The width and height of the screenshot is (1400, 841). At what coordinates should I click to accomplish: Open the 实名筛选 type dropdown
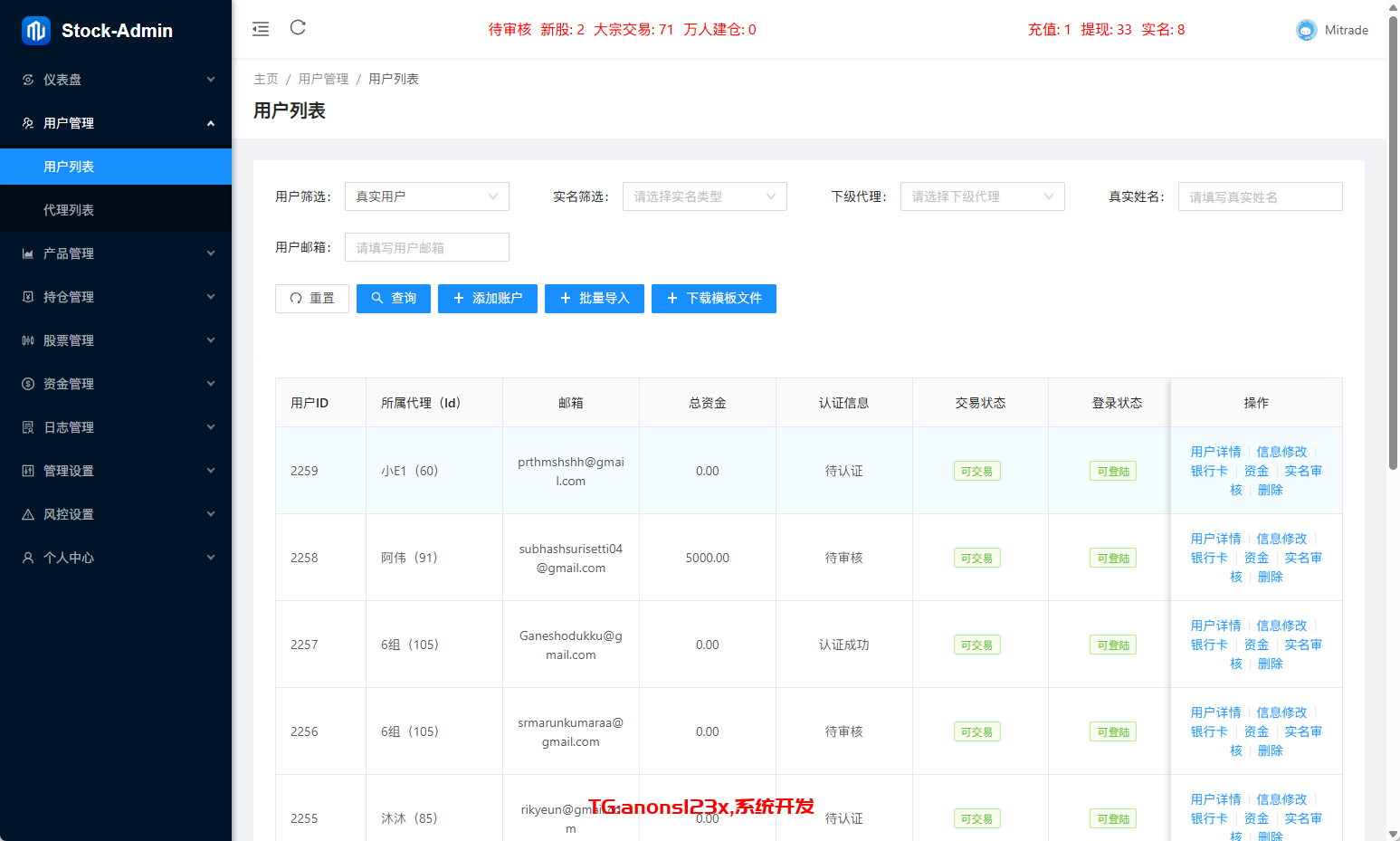(704, 196)
